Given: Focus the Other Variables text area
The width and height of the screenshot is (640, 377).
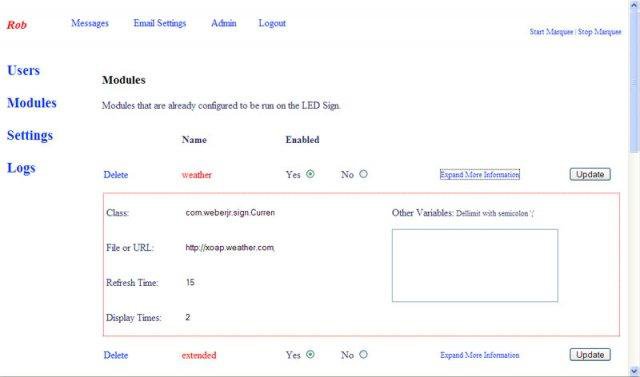Looking at the screenshot, I should [475, 266].
